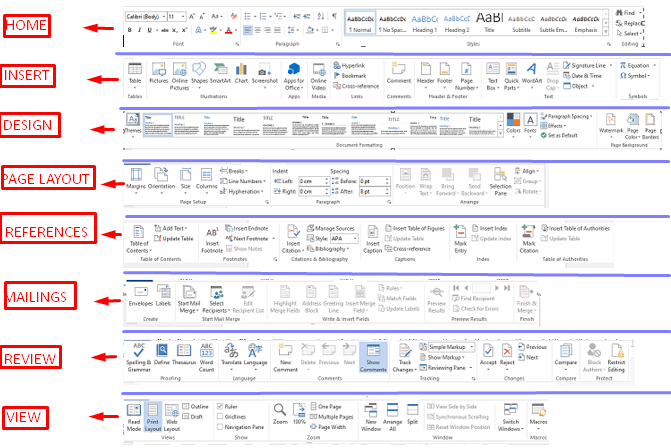
Task: Click the Bookmark button
Action: [x=350, y=76]
